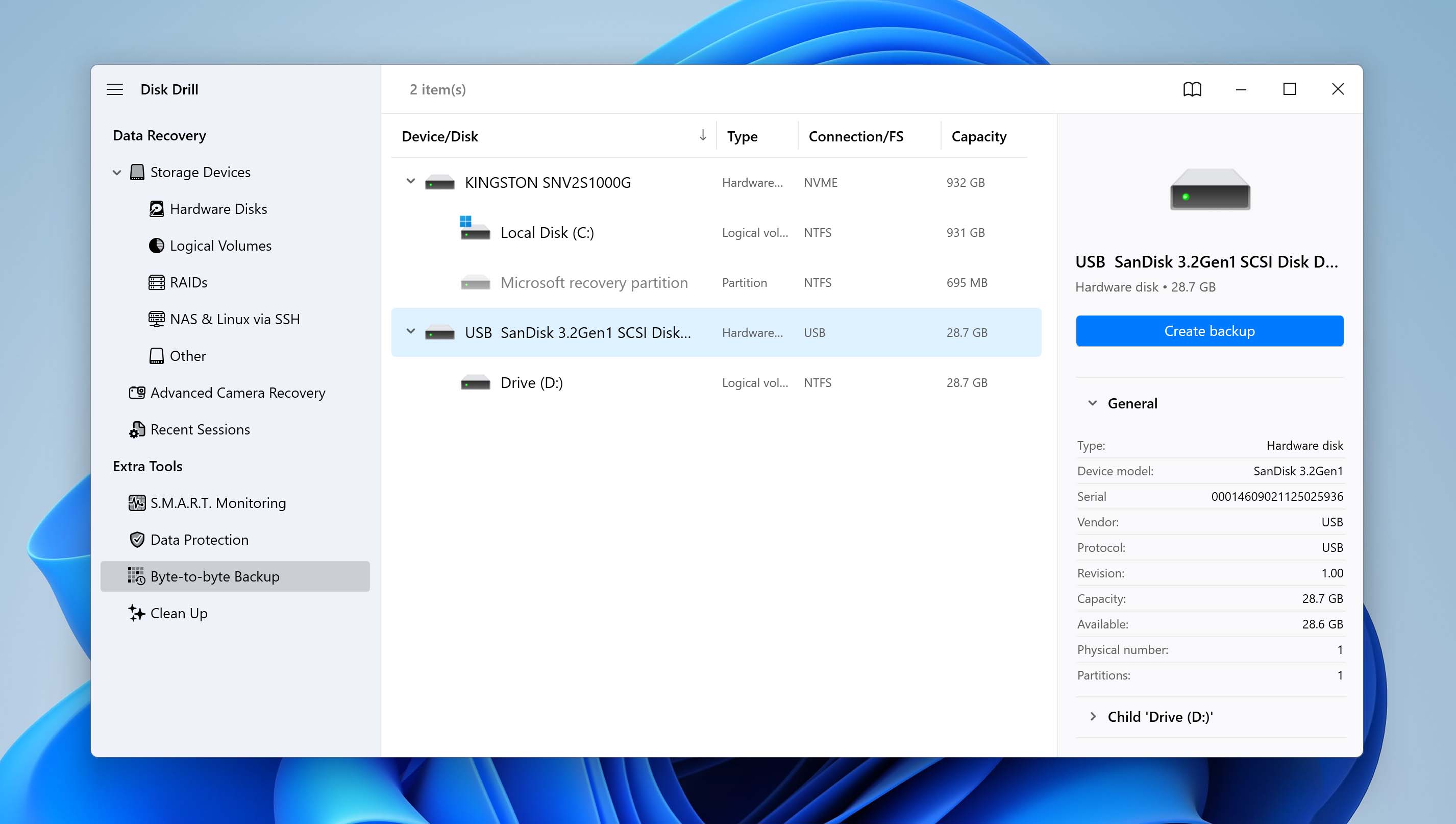Collapse the General details section

tap(1093, 403)
